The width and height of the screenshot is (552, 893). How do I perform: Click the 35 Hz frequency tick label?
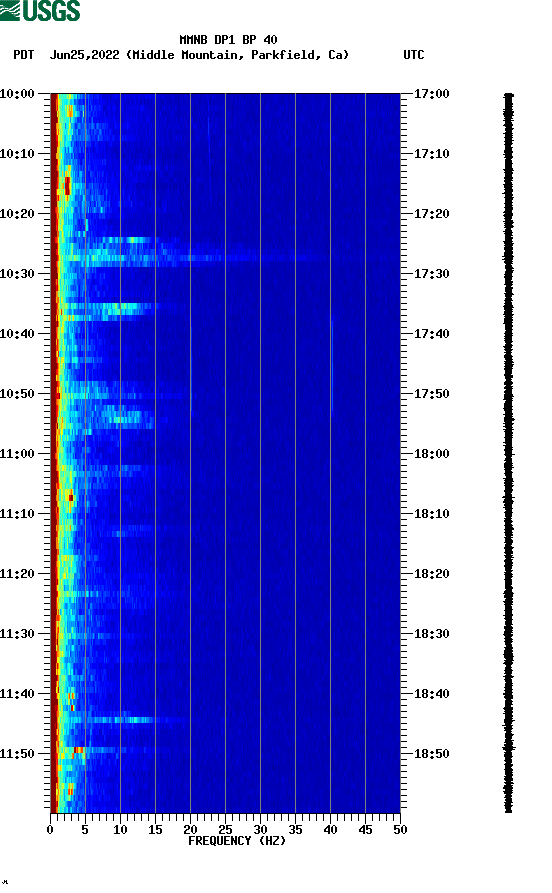pyautogui.click(x=295, y=830)
